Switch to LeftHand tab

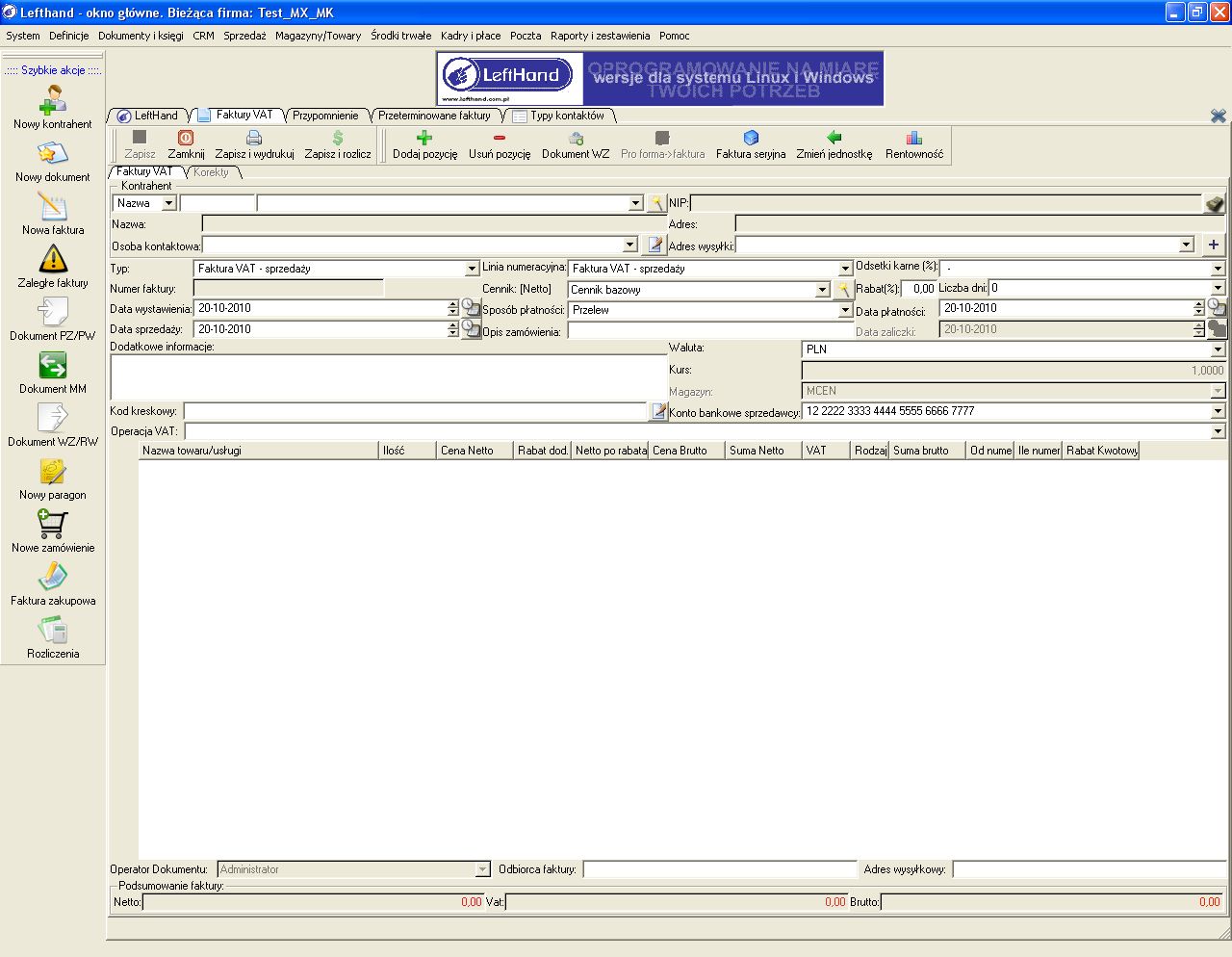[x=148, y=116]
